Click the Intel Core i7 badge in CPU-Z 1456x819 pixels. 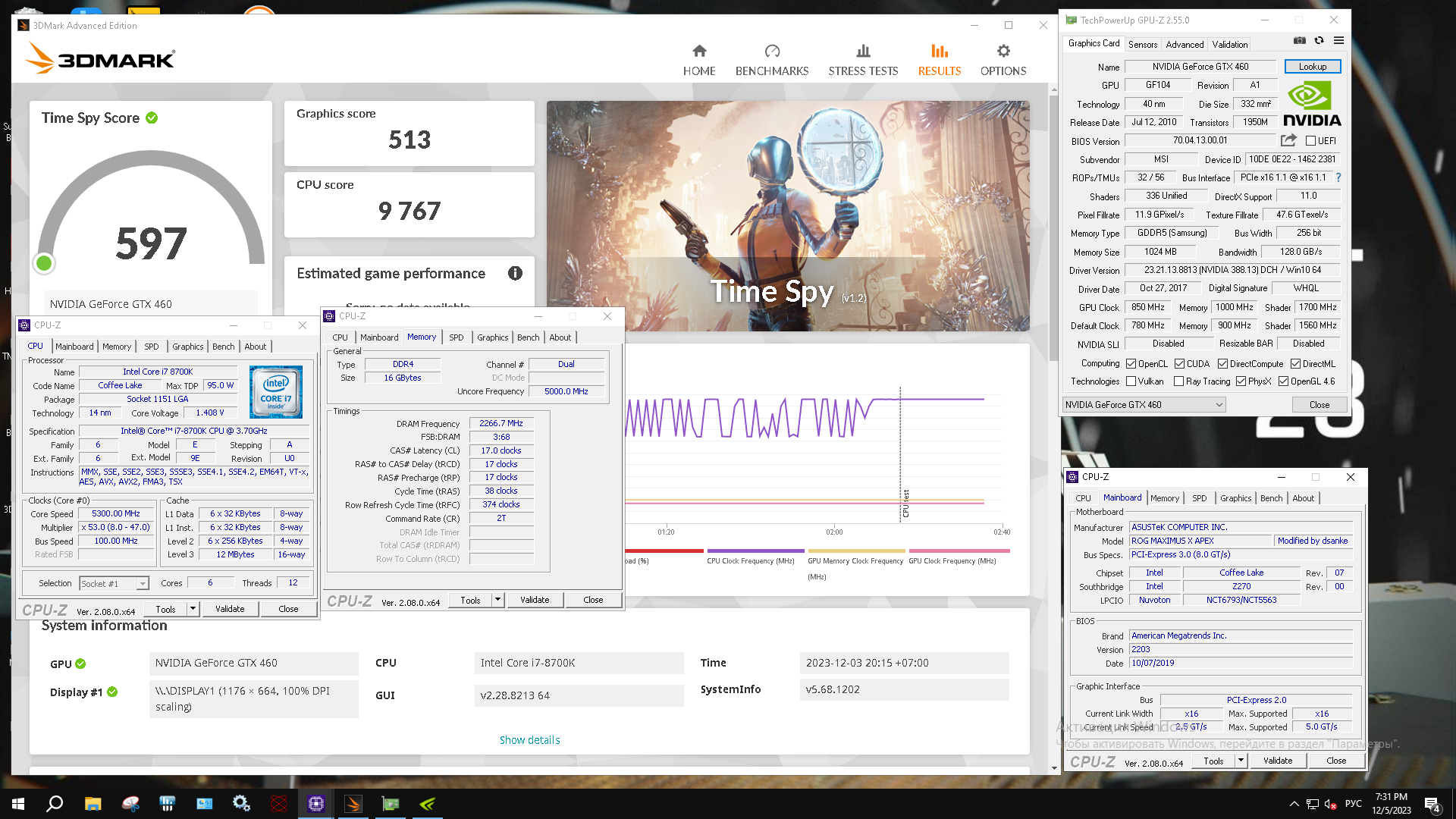pos(276,392)
